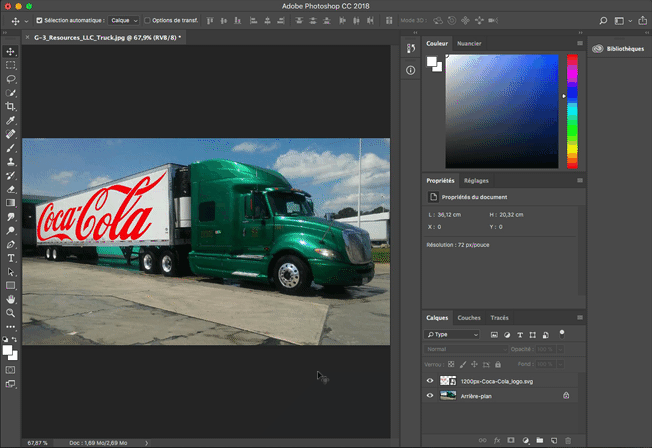652x448 pixels.
Task: Toggle Quick Mask mode
Action: point(10,370)
